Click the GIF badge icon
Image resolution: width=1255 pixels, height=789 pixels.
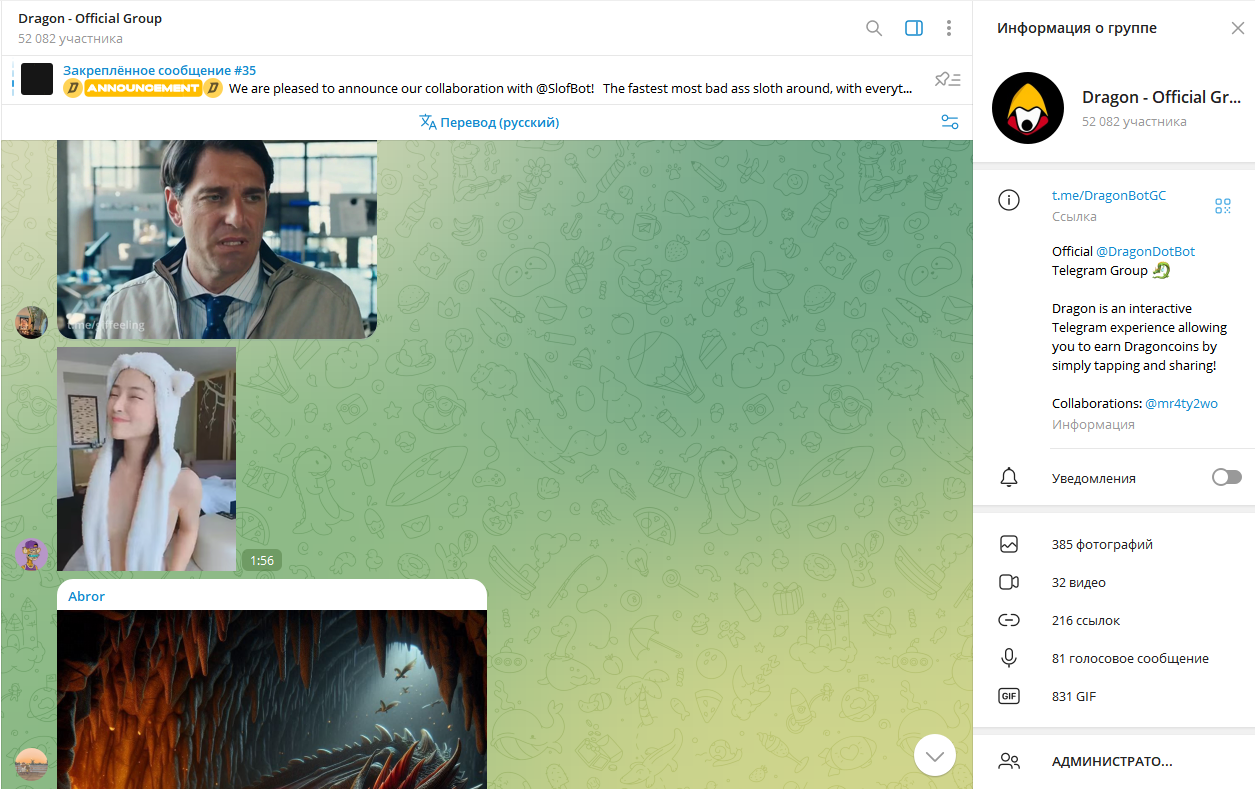coord(1009,696)
